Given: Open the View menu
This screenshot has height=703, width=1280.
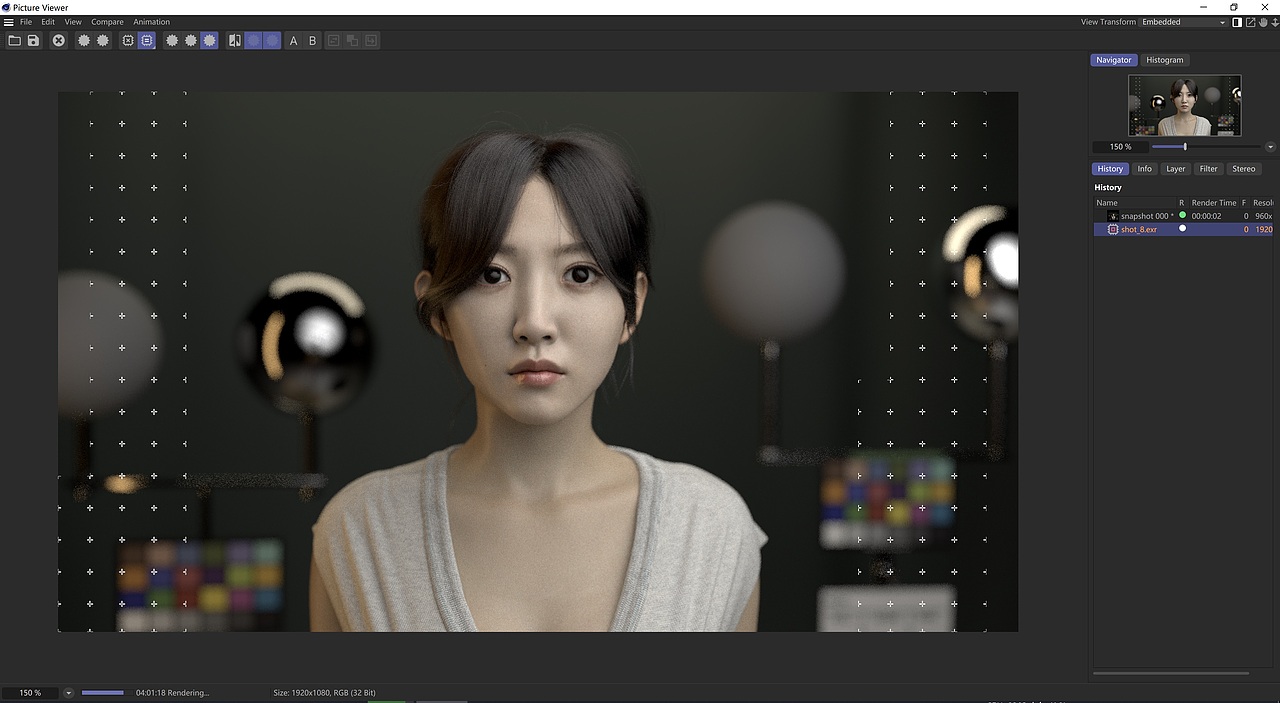Looking at the screenshot, I should [73, 22].
